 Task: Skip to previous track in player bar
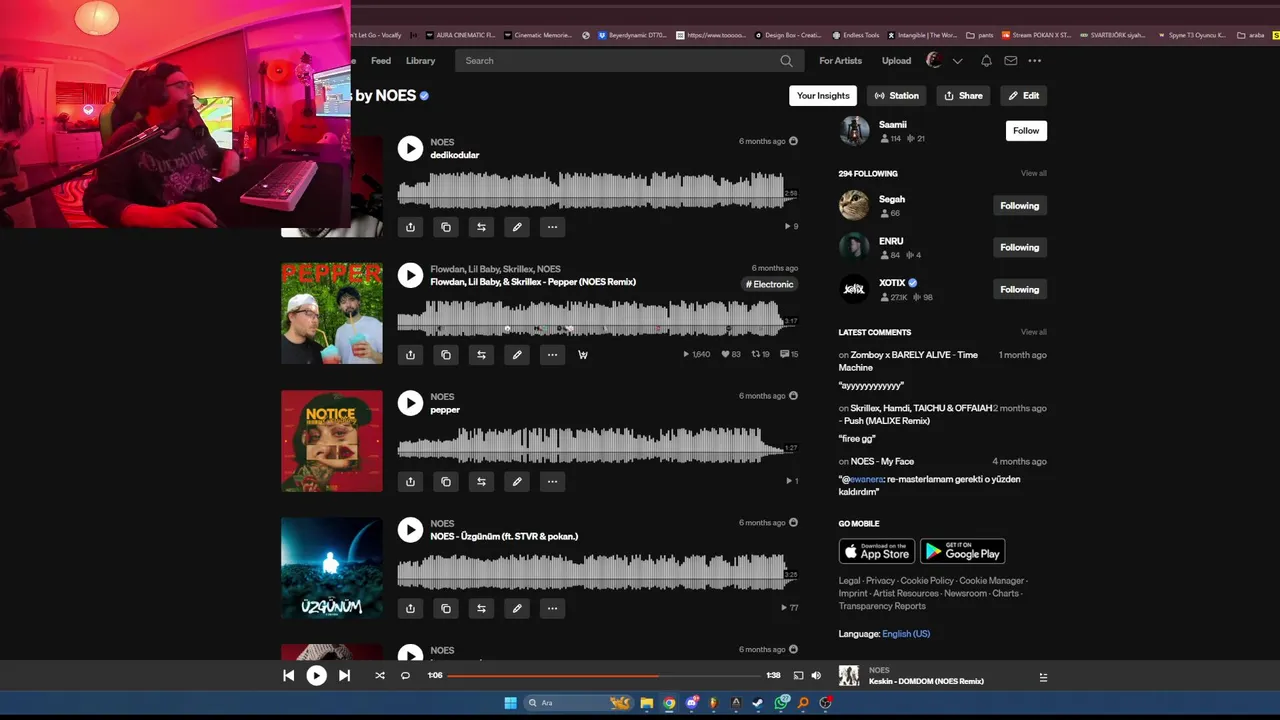point(288,676)
